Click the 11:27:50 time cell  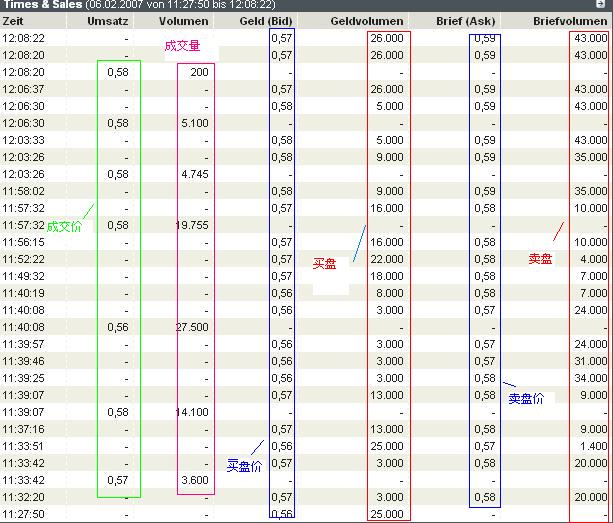[23, 514]
